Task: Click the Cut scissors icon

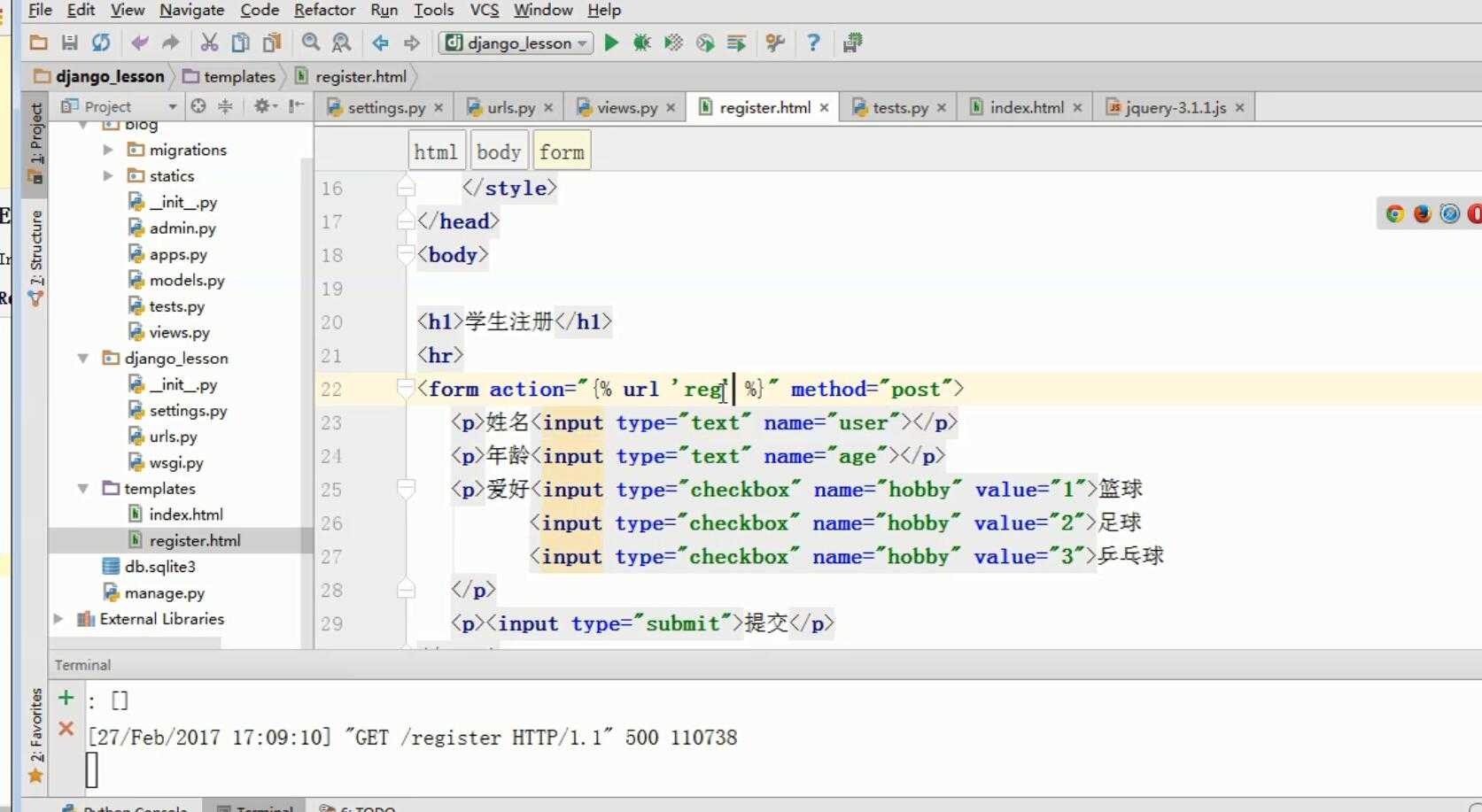Action: 209,43
